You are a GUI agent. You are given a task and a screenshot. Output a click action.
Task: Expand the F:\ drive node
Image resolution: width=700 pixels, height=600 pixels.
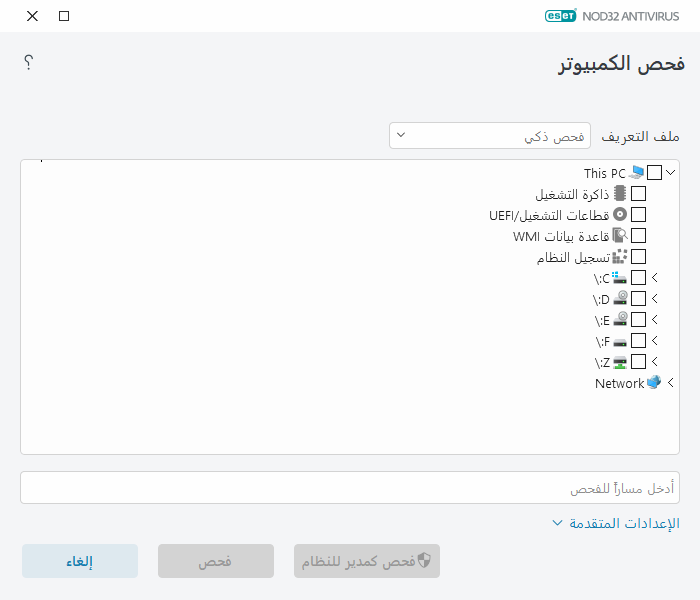tap(654, 340)
